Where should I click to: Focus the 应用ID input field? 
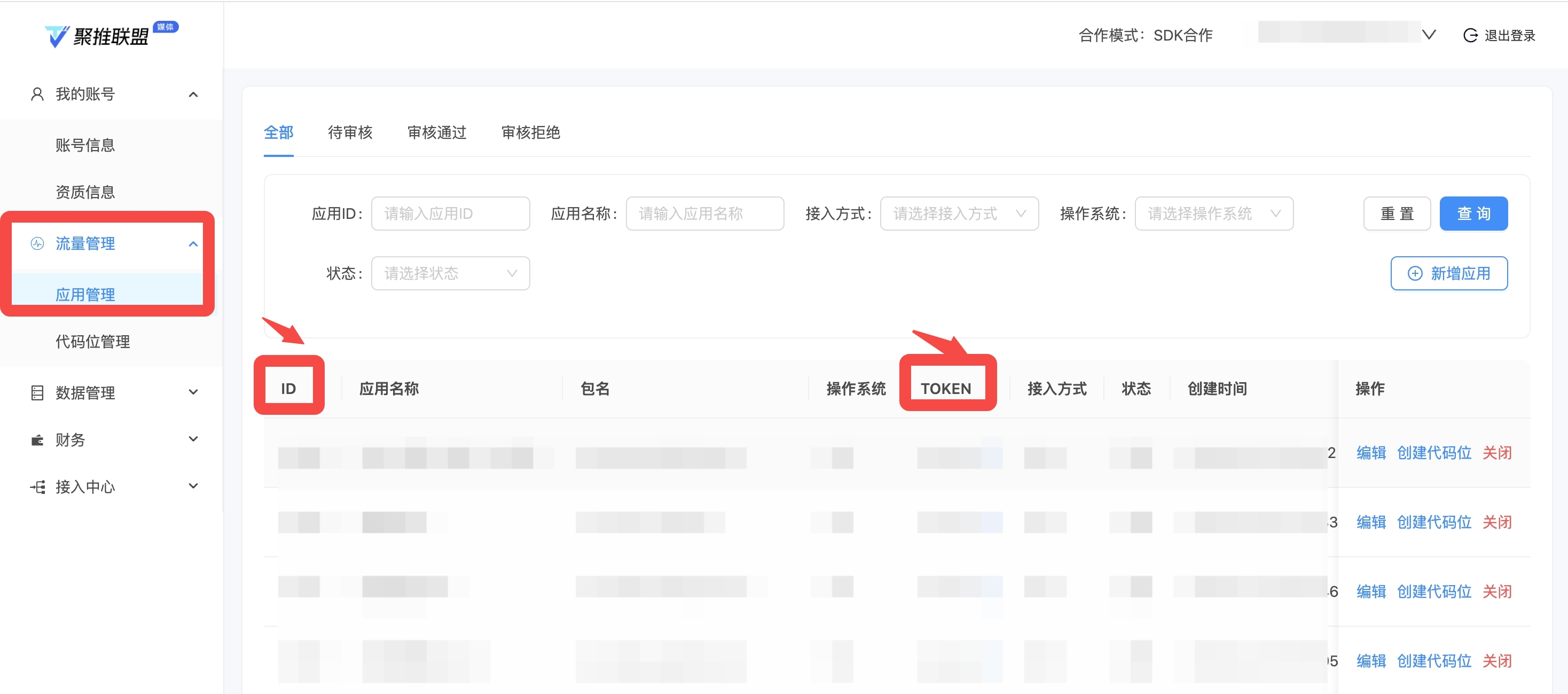click(x=450, y=214)
